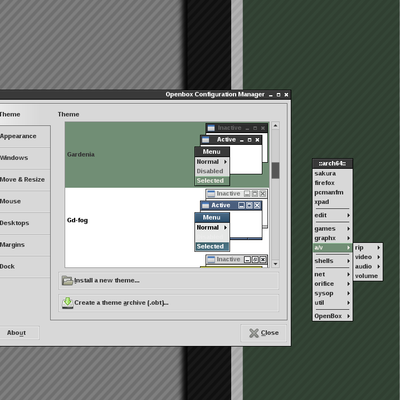This screenshot has height=400, width=400.
Task: Open the Mouse tab
Action: 25,201
